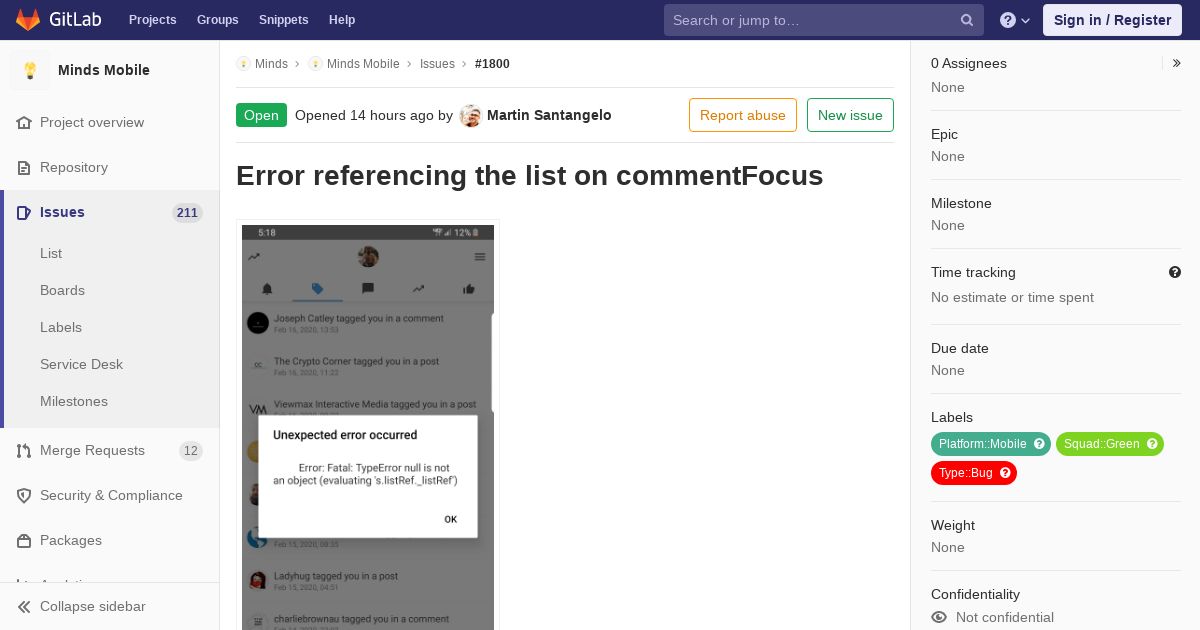The height and width of the screenshot is (630, 1200).
Task: Open Project overview in sidebar
Action: pos(110,122)
